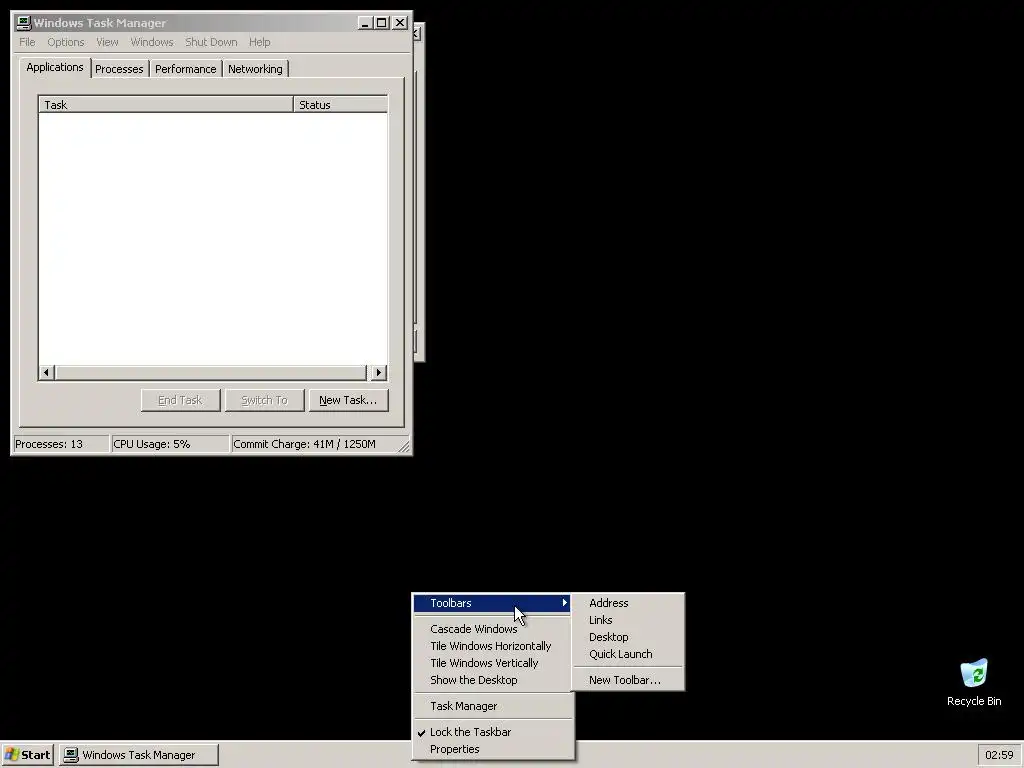Switch to the Applications tab
Image resolution: width=1024 pixels, height=768 pixels.
pos(55,67)
